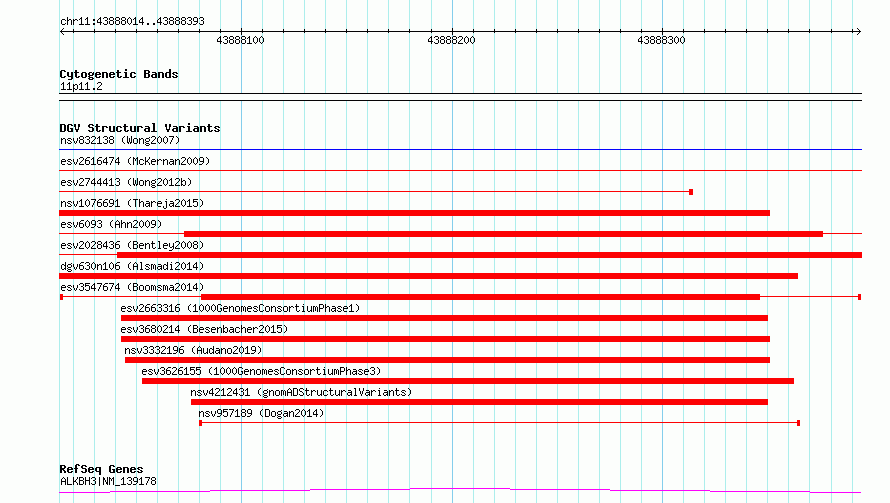Select variant nsv4212431 (gnomADStructuralVariants) label

click(x=301, y=392)
